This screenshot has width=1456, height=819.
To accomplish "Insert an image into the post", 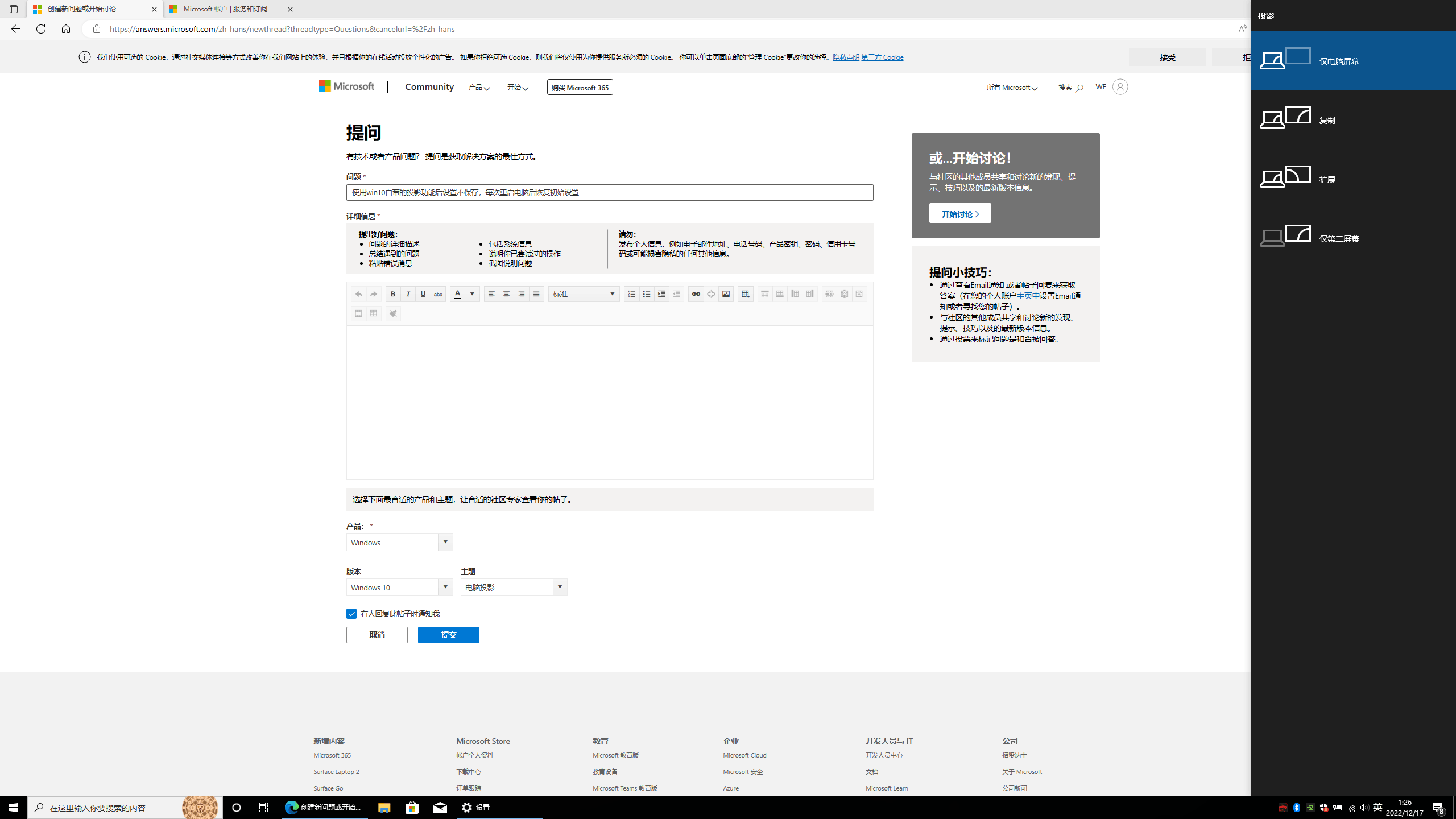I will coord(726,294).
